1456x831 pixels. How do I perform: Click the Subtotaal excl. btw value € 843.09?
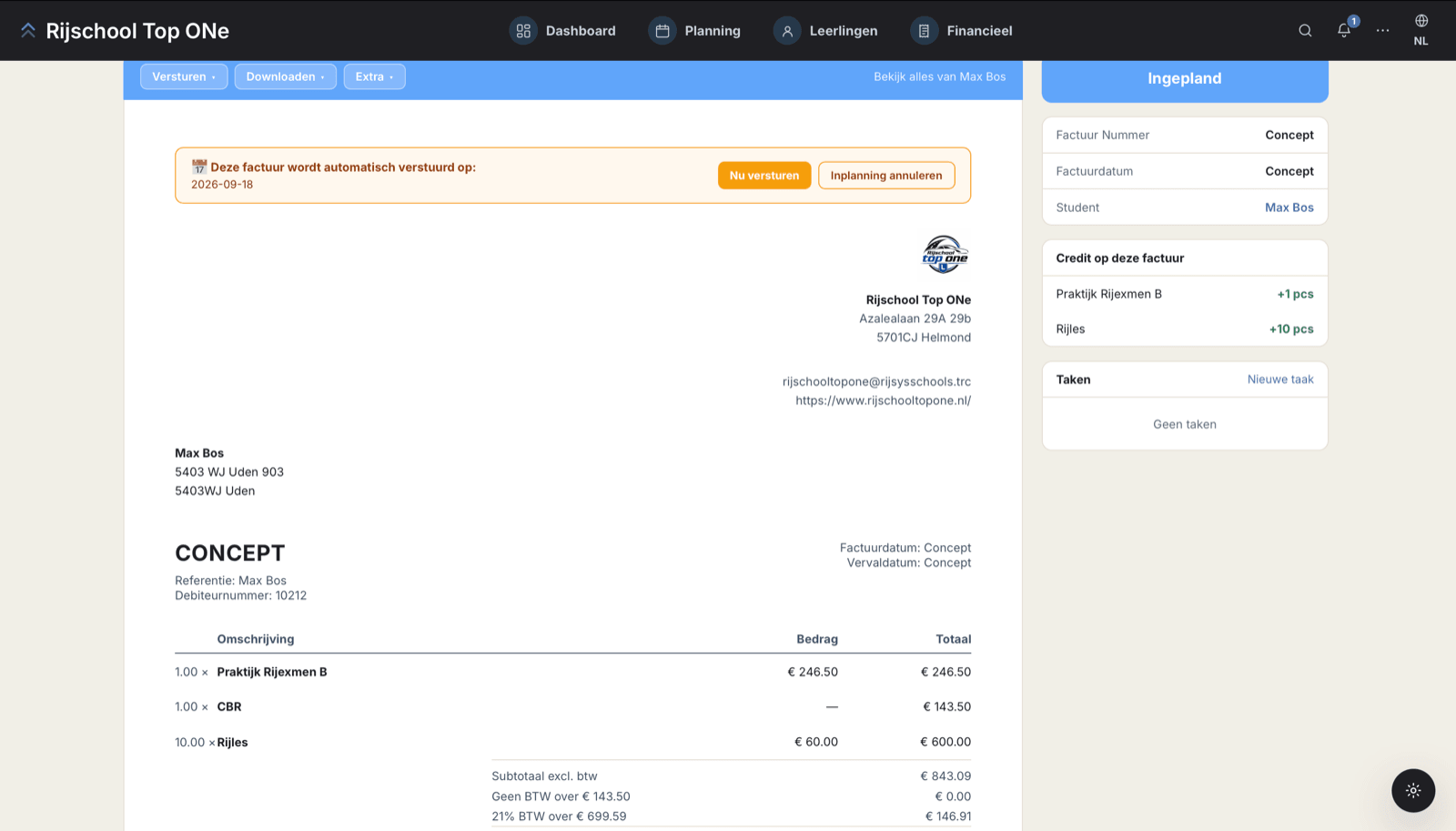[945, 776]
